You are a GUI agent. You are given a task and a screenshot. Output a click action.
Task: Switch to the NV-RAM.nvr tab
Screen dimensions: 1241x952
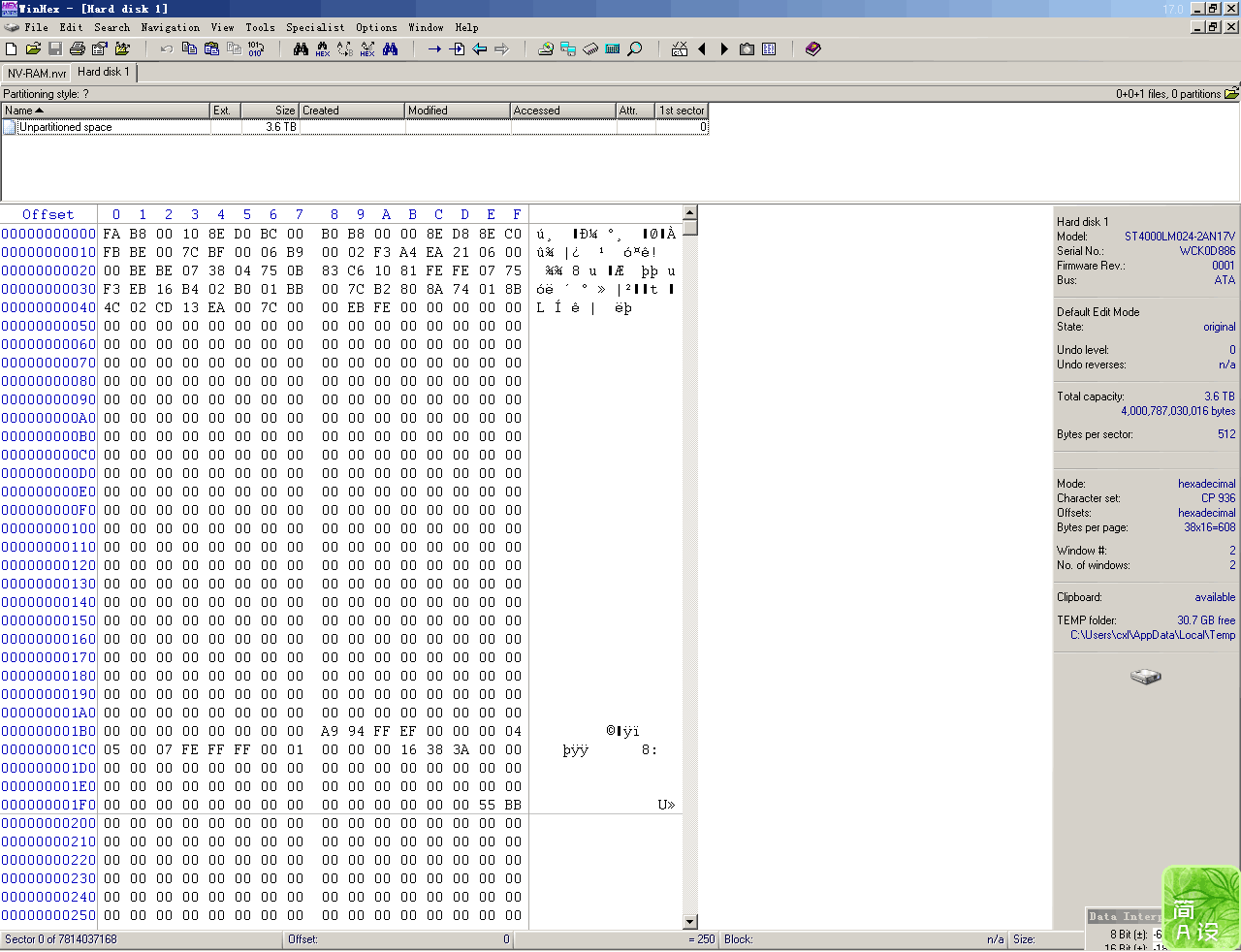click(x=37, y=73)
